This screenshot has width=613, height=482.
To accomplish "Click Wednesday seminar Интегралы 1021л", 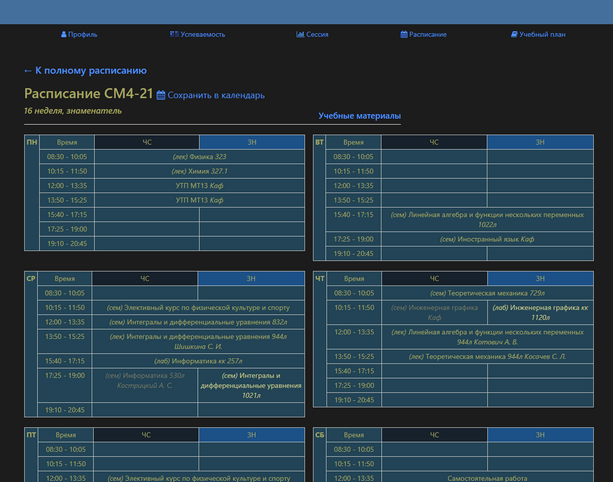I will pyautogui.click(x=251, y=385).
